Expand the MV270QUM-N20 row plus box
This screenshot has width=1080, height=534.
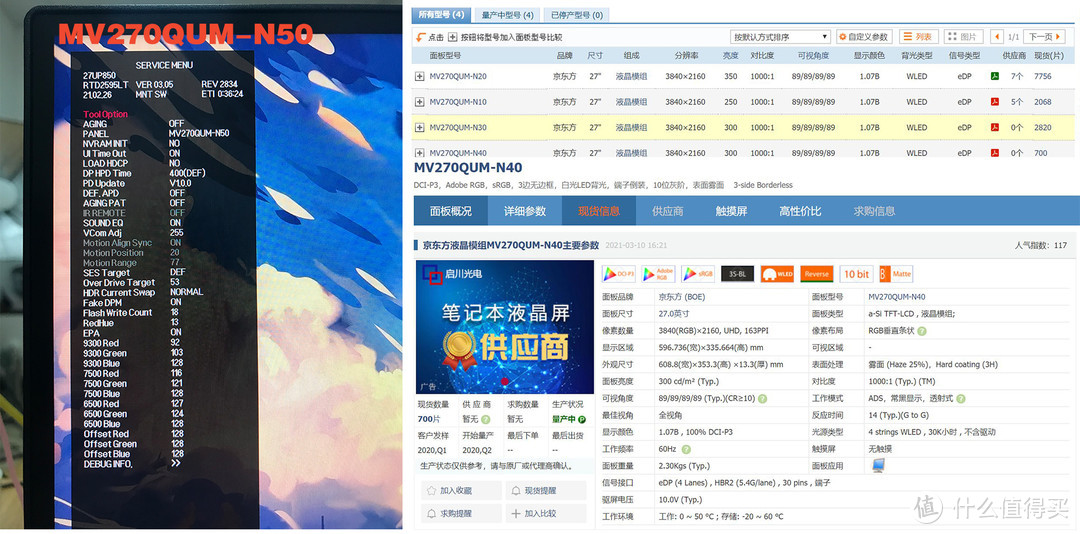pyautogui.click(x=419, y=76)
